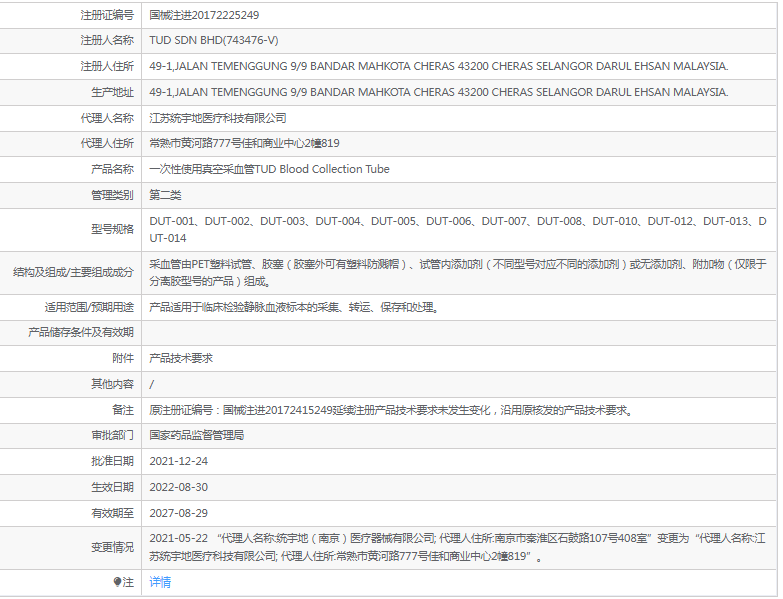Click agent address 常熟市黄河路777号
Image resolution: width=783 pixels, height=599 pixels.
tap(244, 143)
